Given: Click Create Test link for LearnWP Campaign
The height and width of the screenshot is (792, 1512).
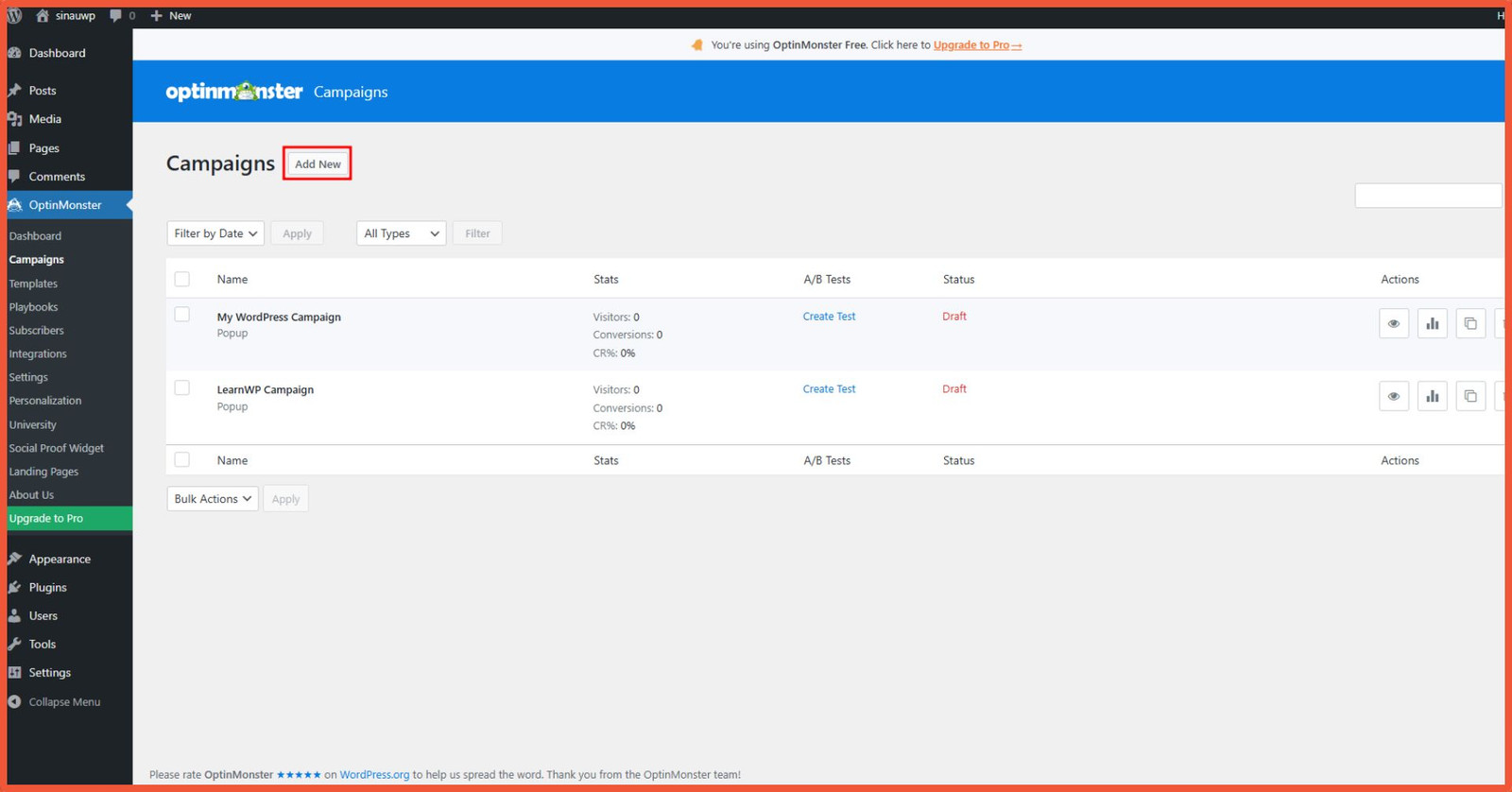Looking at the screenshot, I should pyautogui.click(x=829, y=388).
